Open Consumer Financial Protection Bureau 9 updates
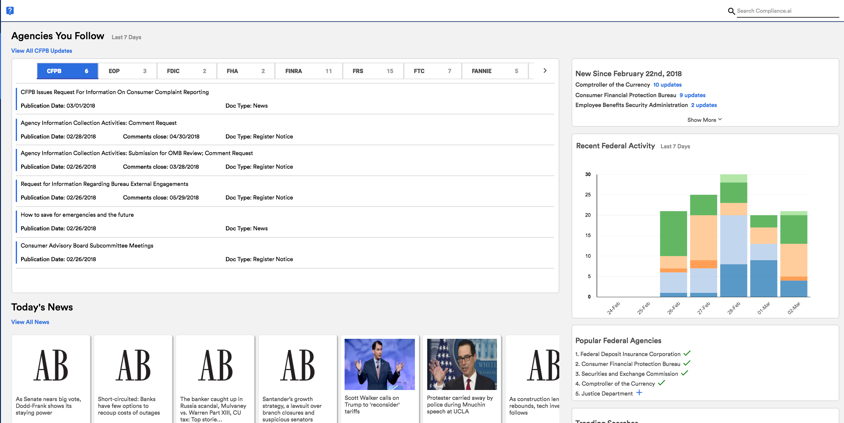Viewport: 844px width, 423px height. (692, 95)
